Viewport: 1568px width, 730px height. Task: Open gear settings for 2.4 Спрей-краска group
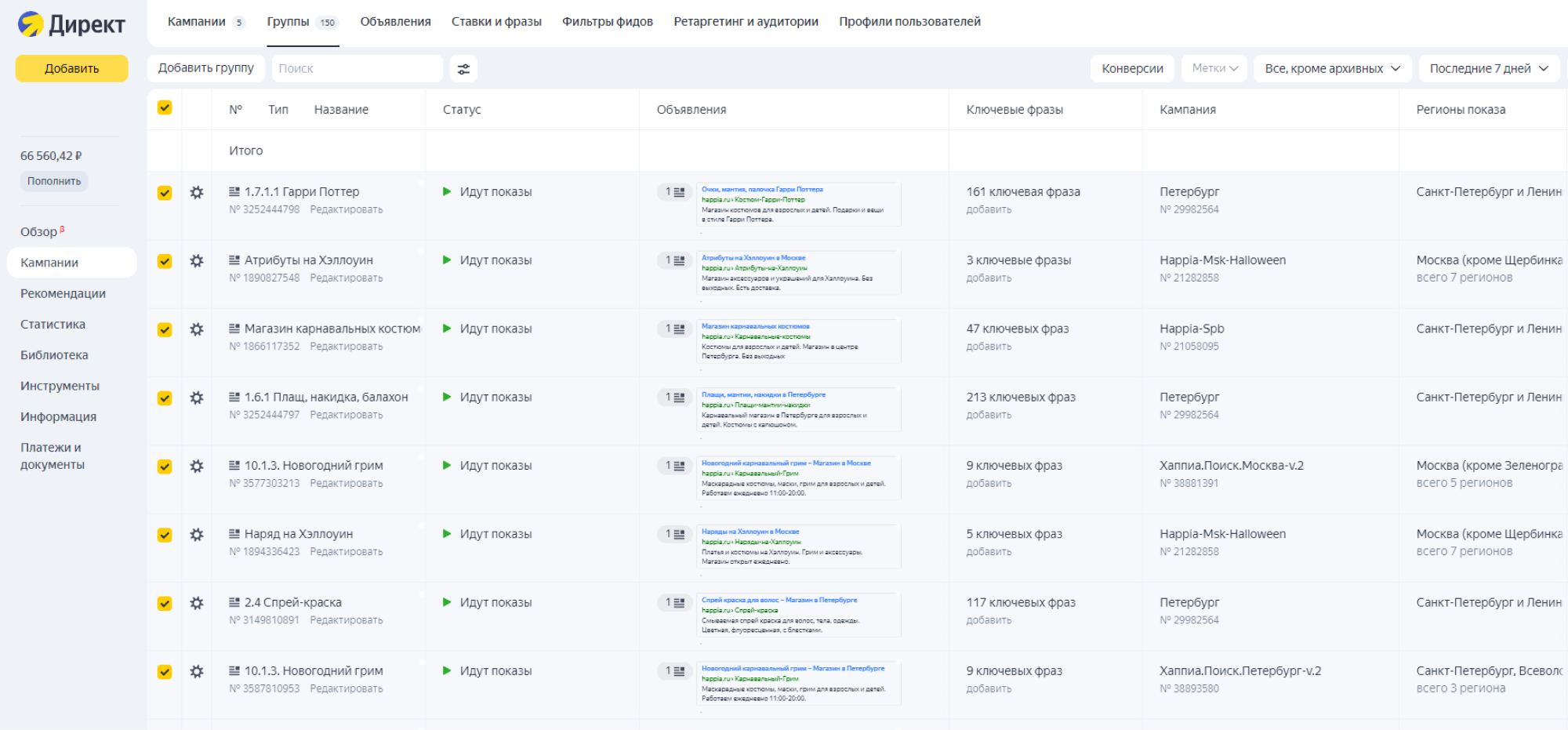[197, 603]
